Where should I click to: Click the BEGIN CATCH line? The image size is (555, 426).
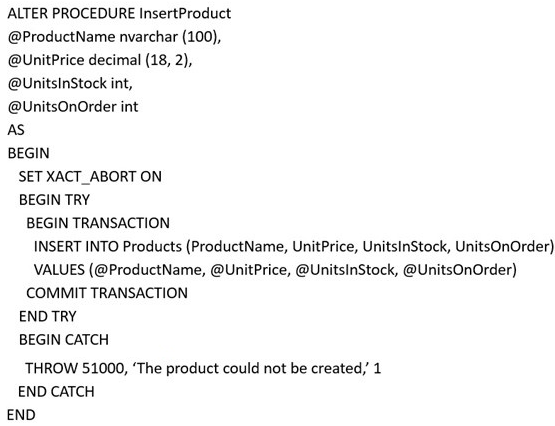coord(64,340)
